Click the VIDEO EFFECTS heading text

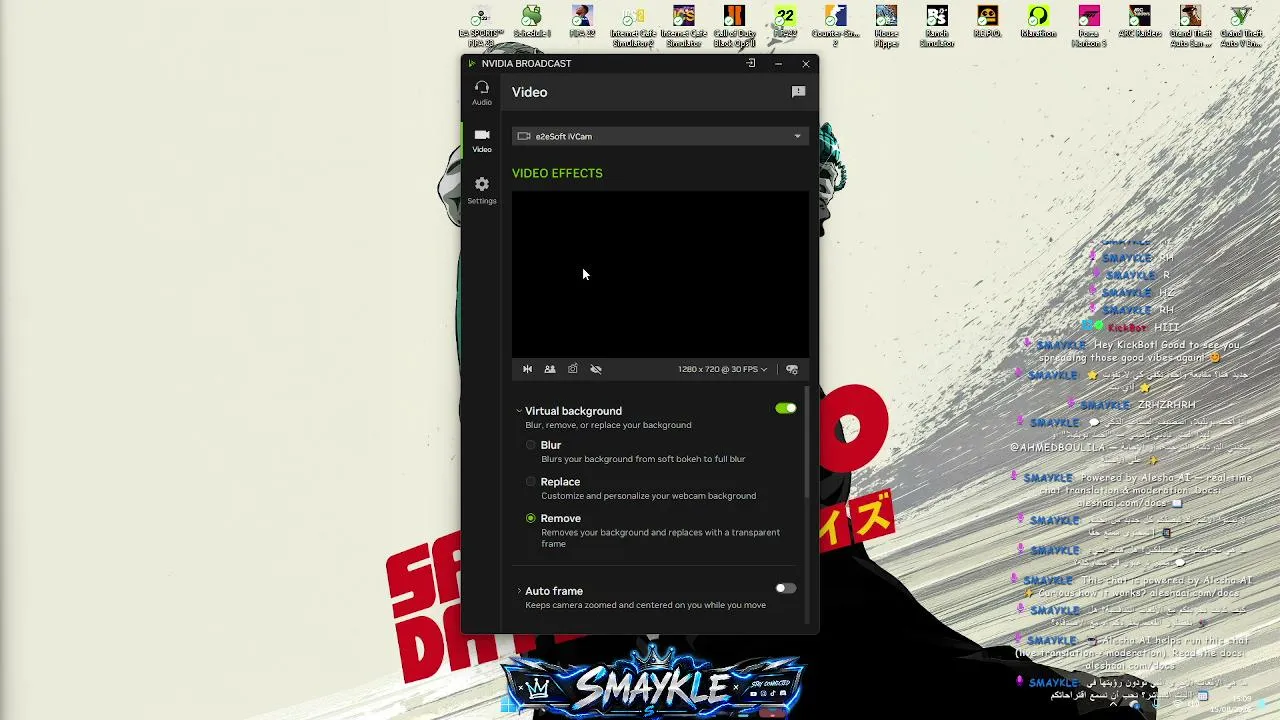(557, 173)
